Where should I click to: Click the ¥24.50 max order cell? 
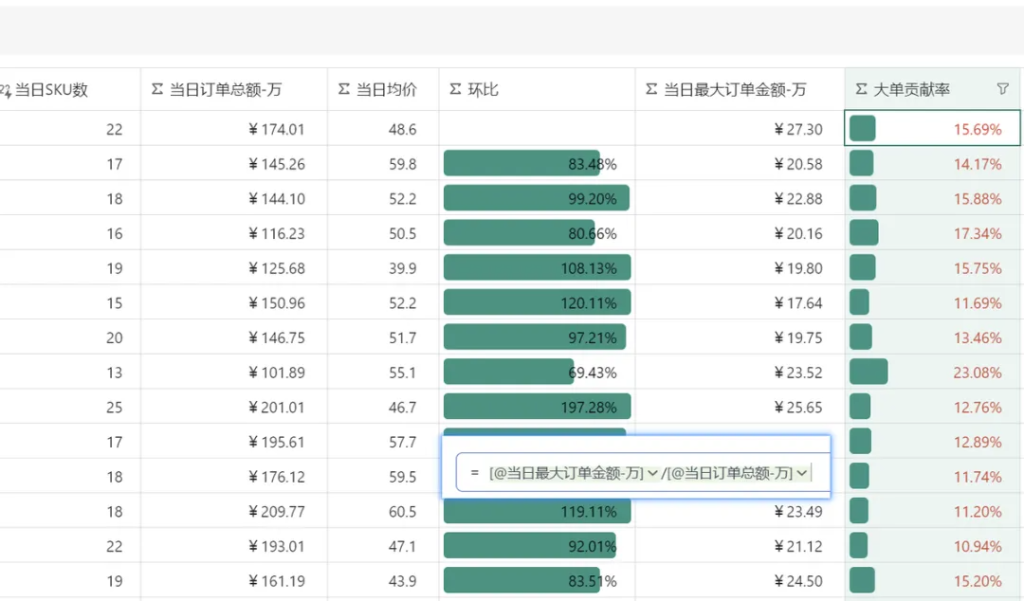tap(740, 581)
